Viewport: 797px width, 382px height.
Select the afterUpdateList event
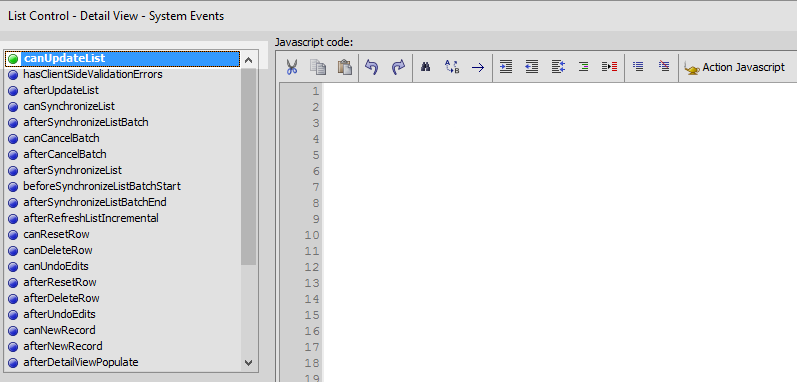pyautogui.click(x=61, y=90)
